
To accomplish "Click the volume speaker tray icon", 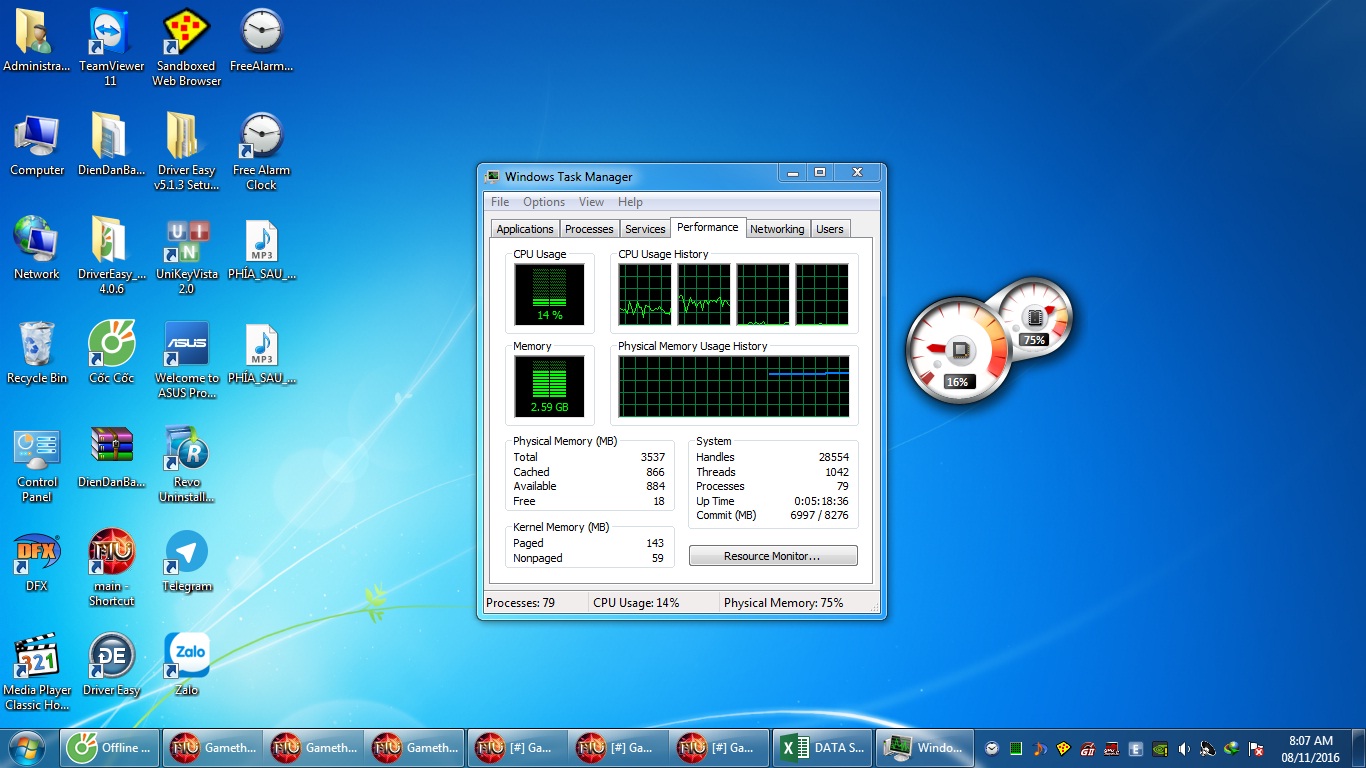I will 1184,748.
